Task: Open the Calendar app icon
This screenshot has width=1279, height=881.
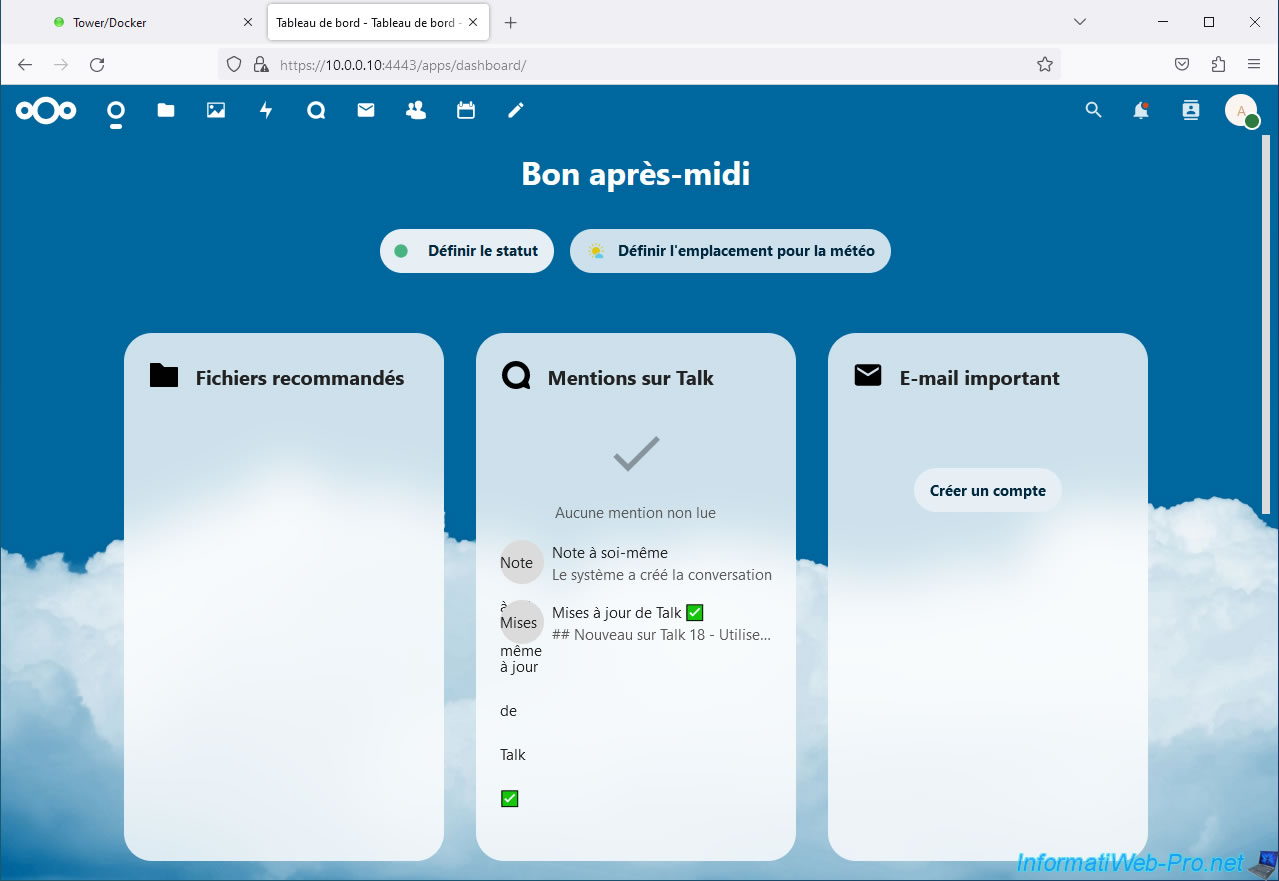Action: click(466, 111)
